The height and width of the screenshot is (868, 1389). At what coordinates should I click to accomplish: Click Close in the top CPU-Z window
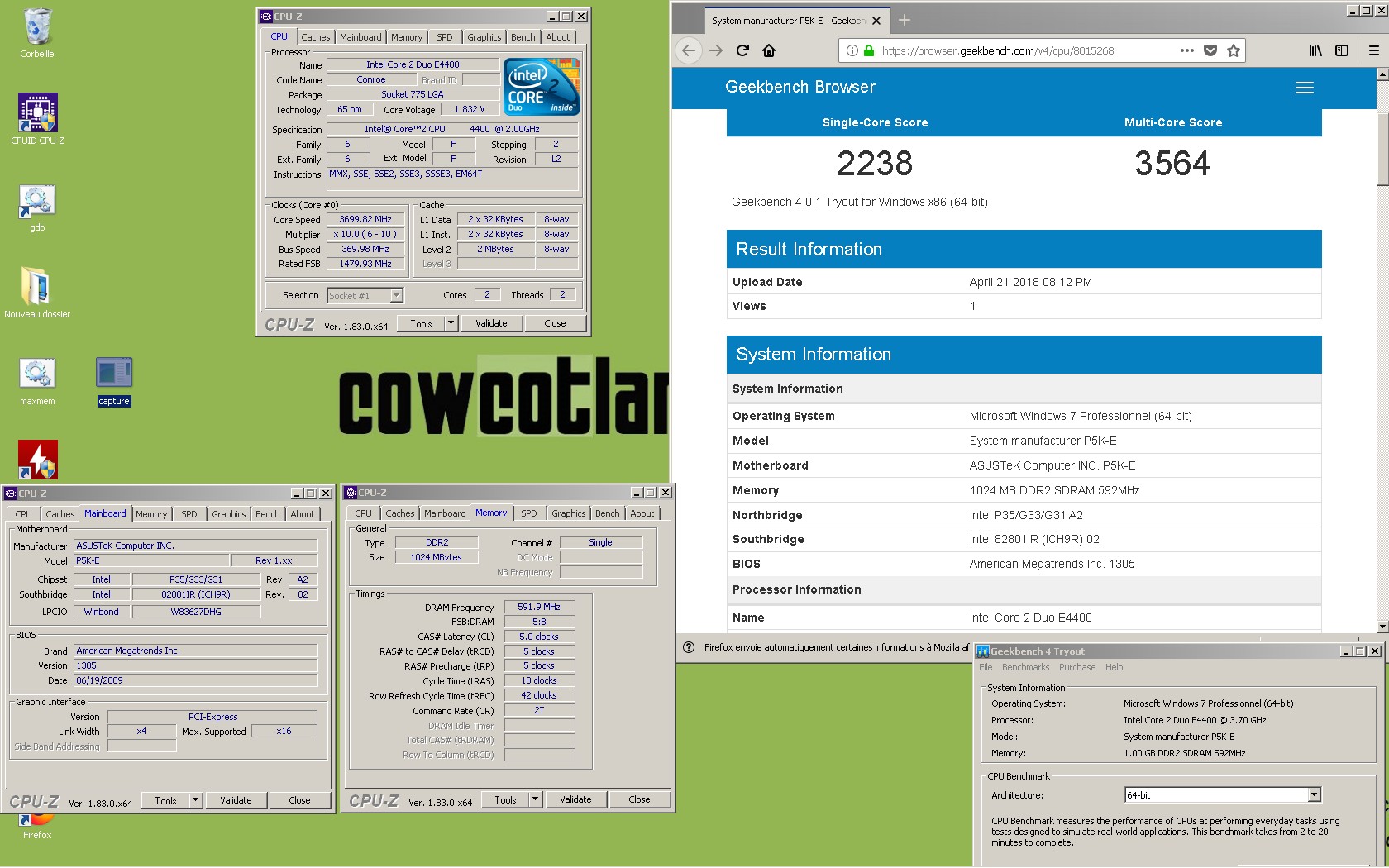click(x=555, y=323)
